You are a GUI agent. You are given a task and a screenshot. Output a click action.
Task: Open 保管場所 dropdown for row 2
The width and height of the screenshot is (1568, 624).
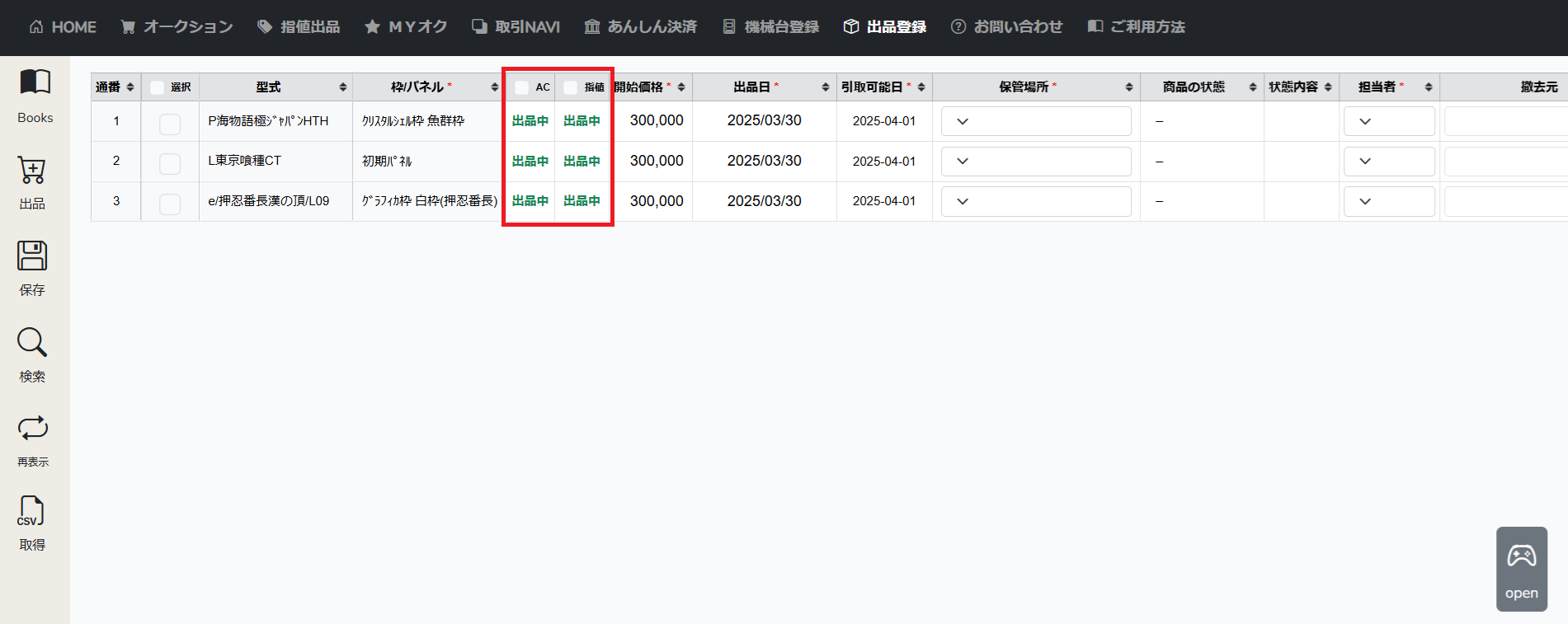(1036, 162)
